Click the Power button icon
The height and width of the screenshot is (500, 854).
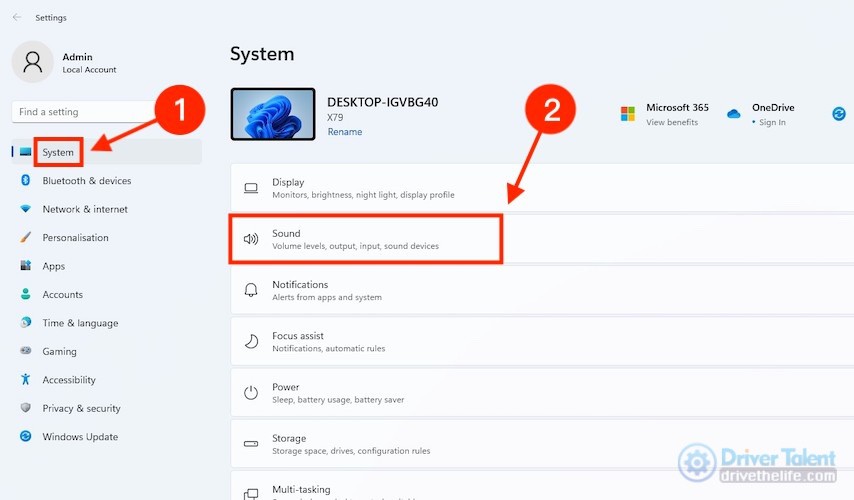pos(251,392)
